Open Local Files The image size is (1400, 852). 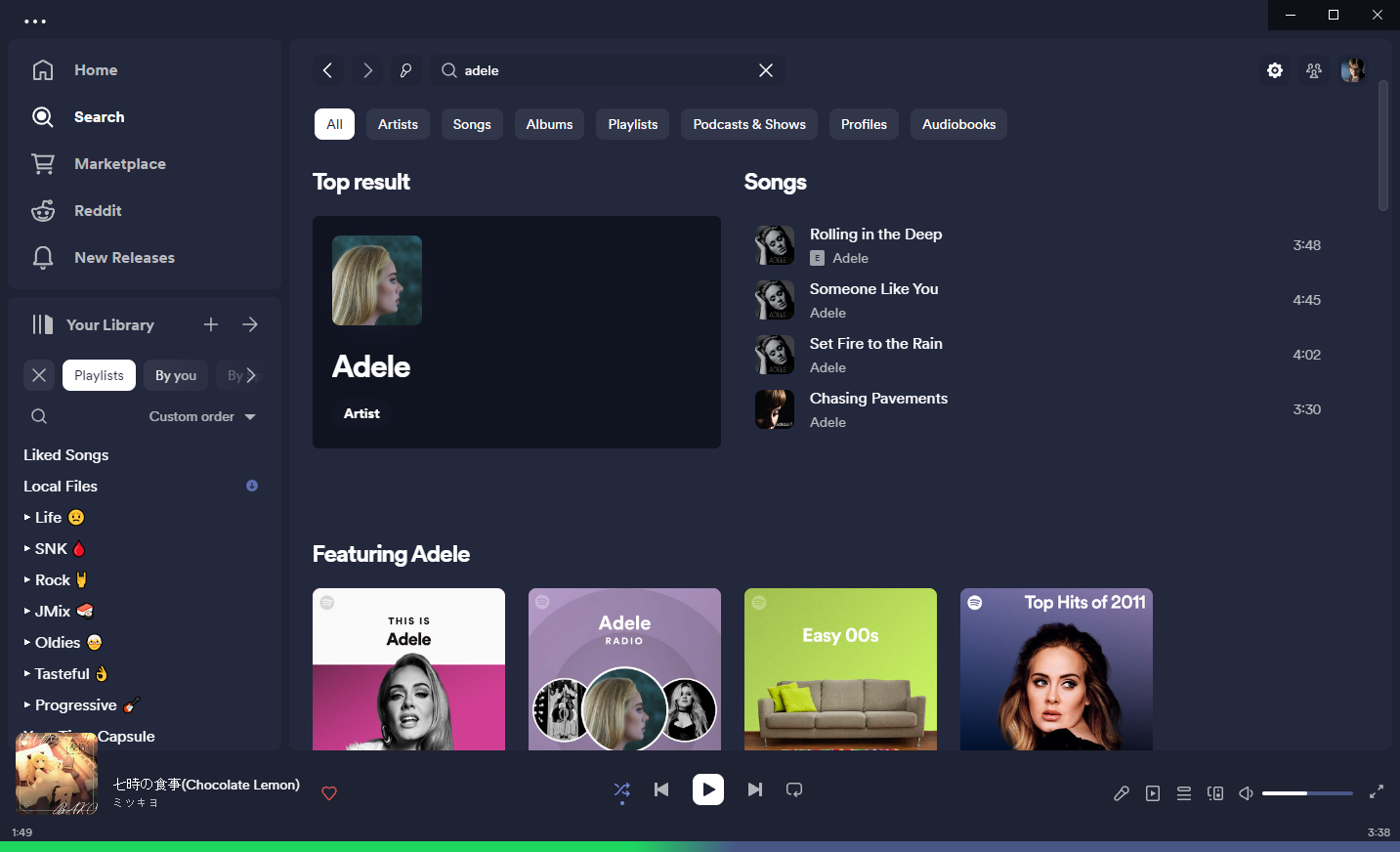61,486
